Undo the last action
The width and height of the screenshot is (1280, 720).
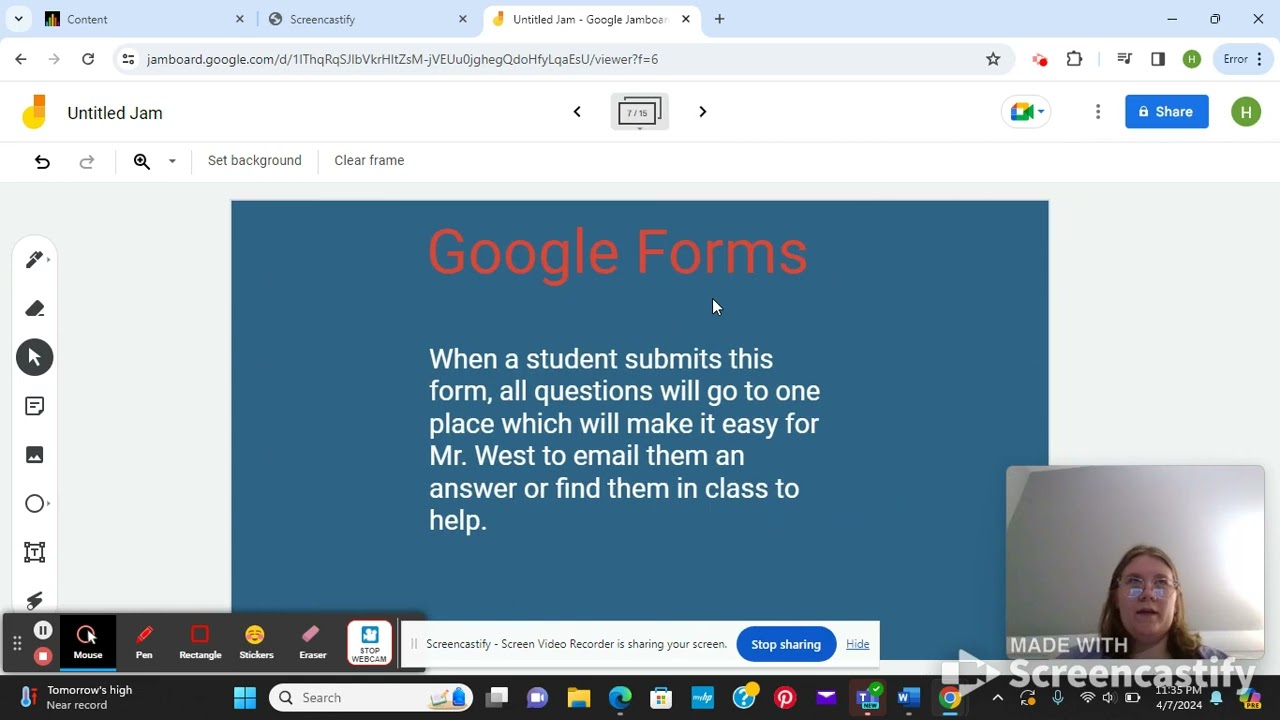point(42,161)
